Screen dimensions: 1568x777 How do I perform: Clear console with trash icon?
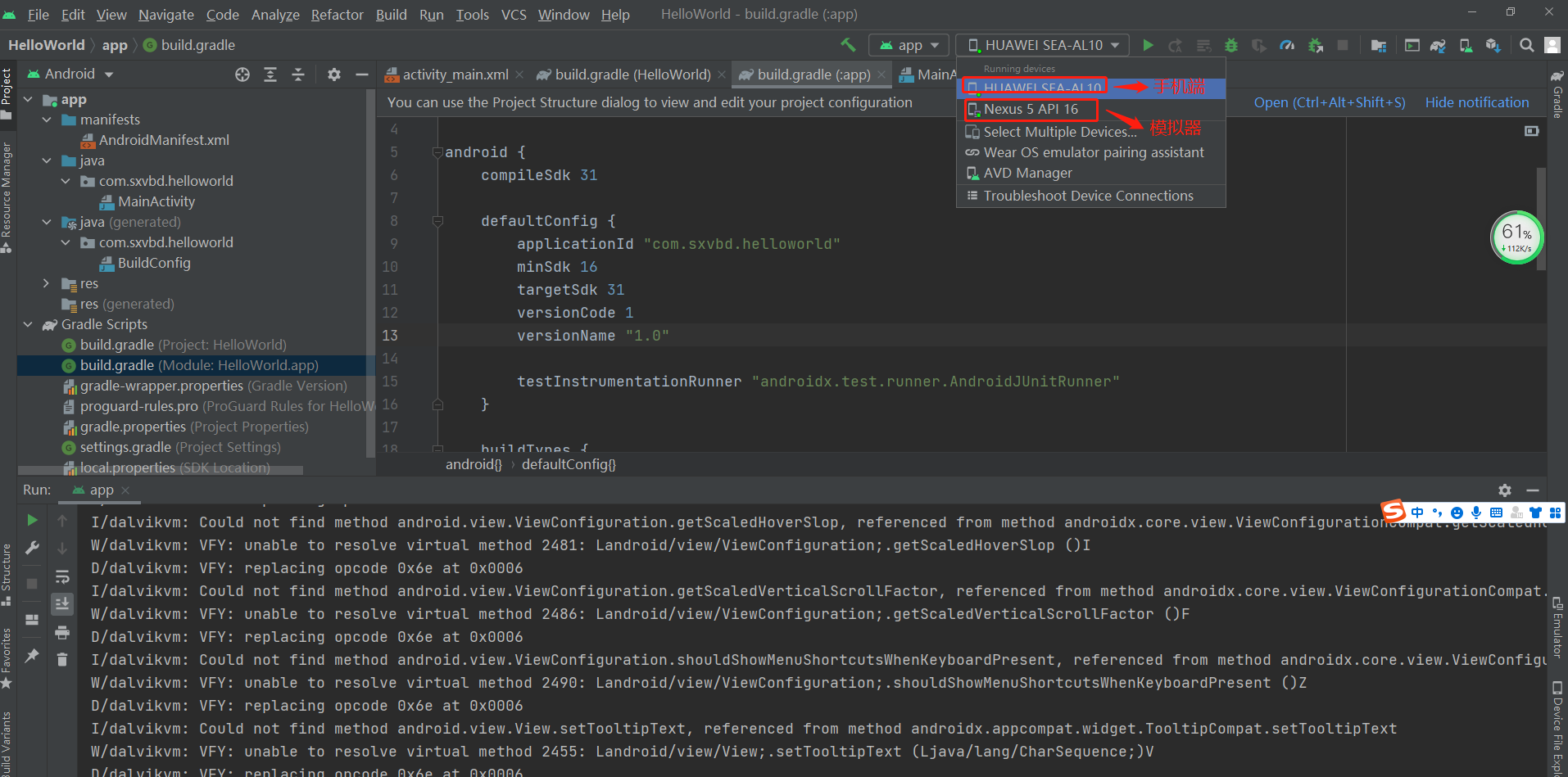pyautogui.click(x=62, y=659)
